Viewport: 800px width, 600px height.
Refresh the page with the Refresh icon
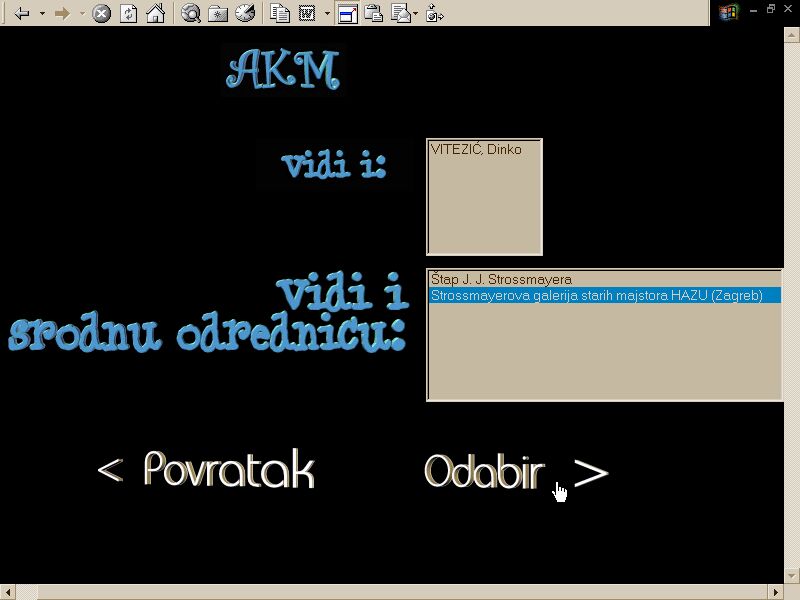[128, 13]
